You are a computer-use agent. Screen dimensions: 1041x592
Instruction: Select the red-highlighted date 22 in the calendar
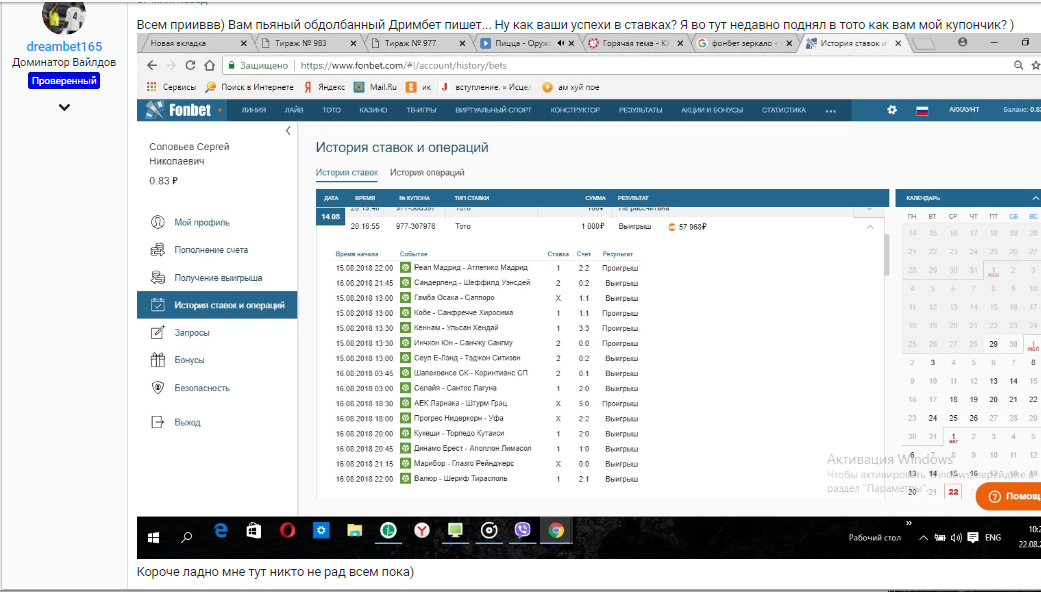click(953, 491)
